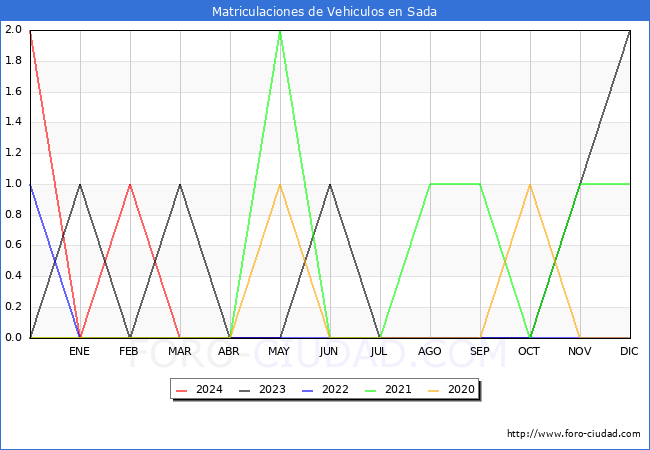Select the 2024 legend label
650x450 pixels.
coord(209,390)
